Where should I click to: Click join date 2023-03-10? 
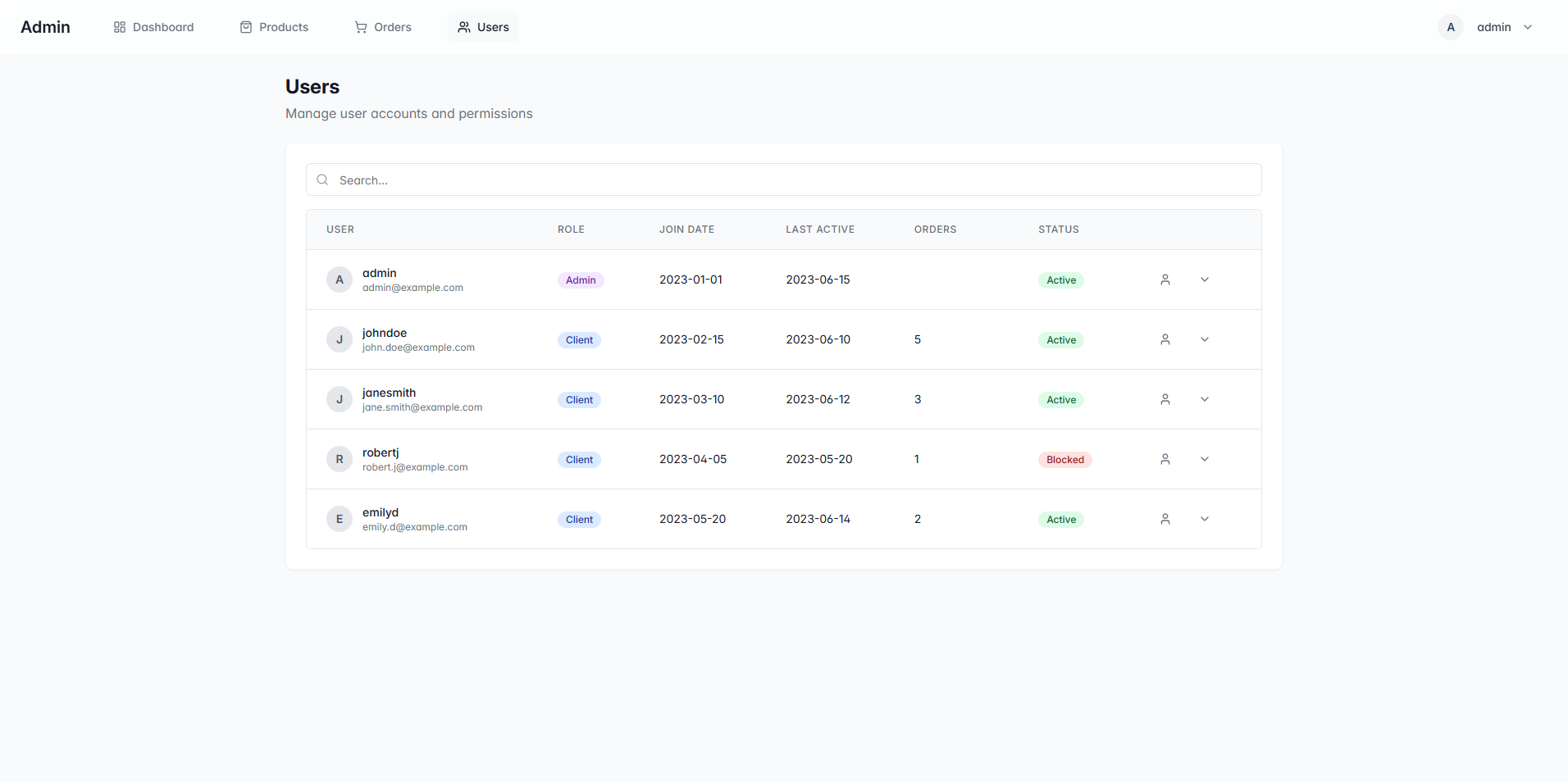[691, 399]
